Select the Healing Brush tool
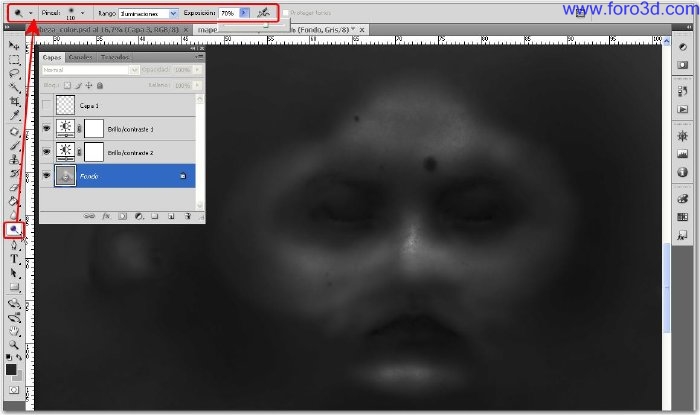This screenshot has width=700, height=415. [x=14, y=132]
